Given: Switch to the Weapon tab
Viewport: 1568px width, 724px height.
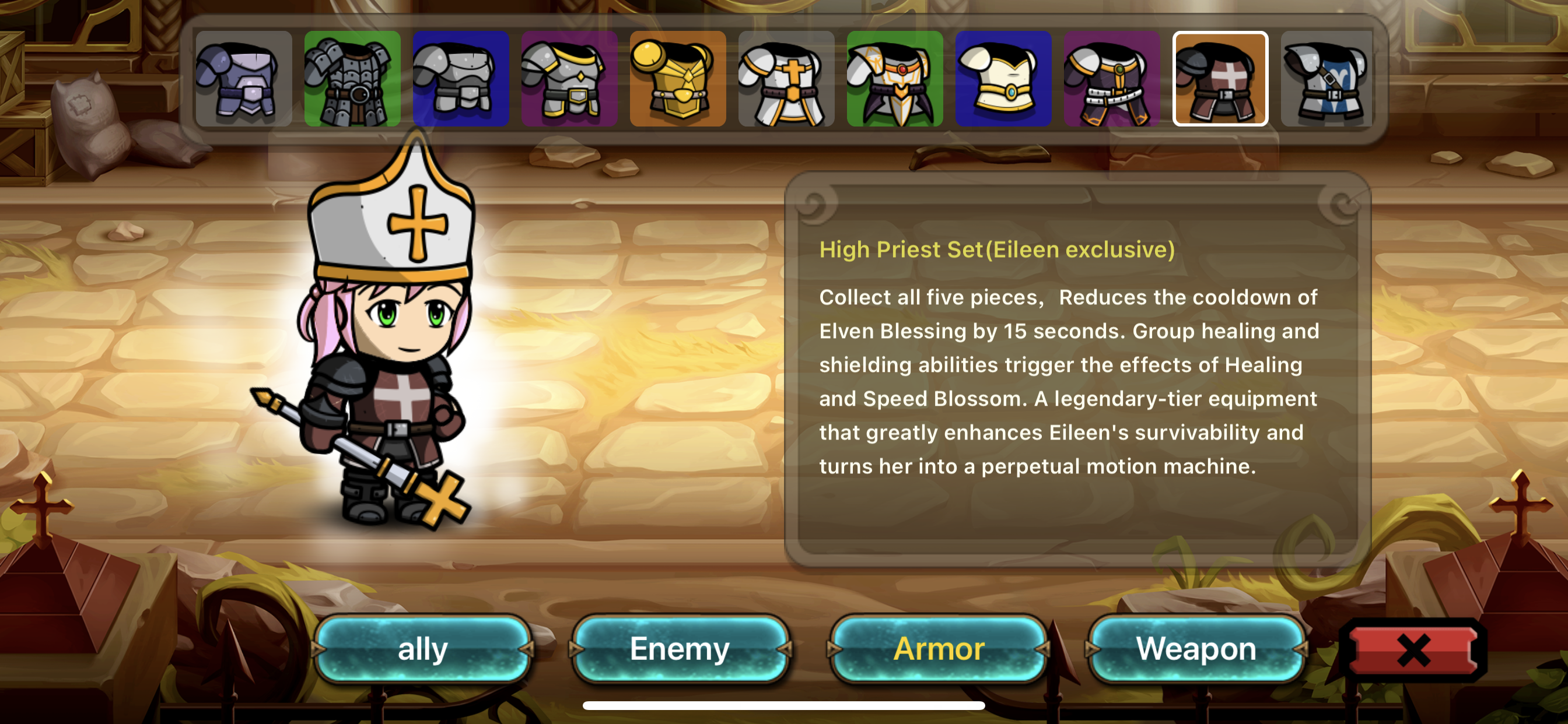Looking at the screenshot, I should tap(1196, 649).
